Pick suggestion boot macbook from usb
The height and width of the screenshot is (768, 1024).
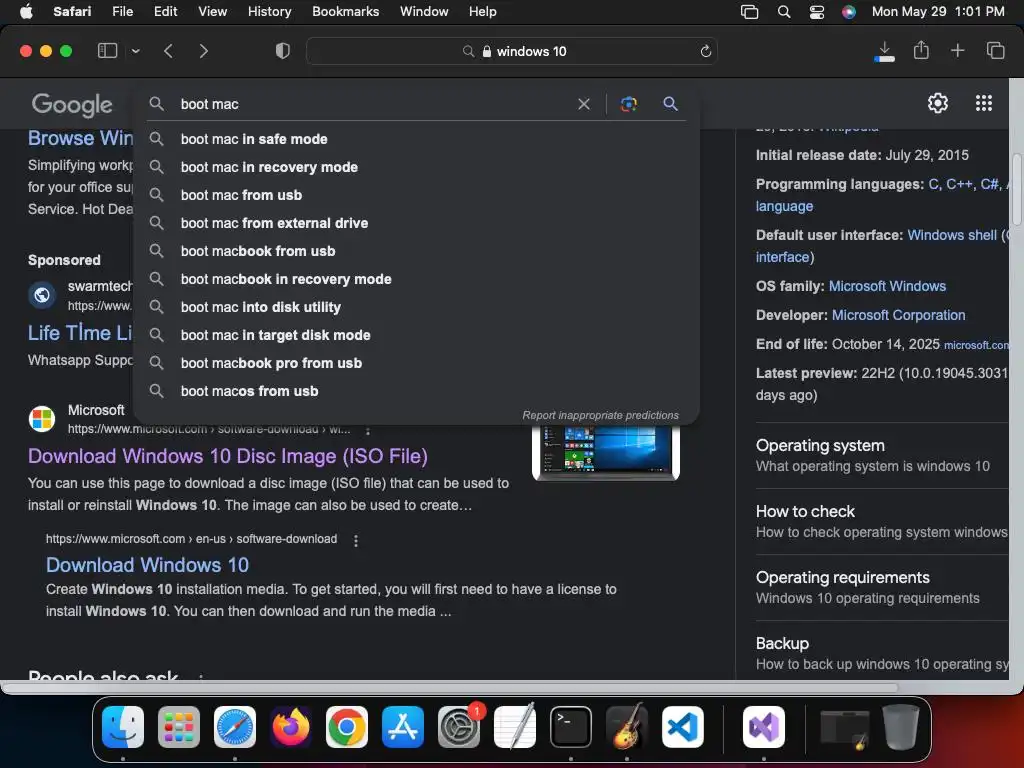[x=417, y=251]
